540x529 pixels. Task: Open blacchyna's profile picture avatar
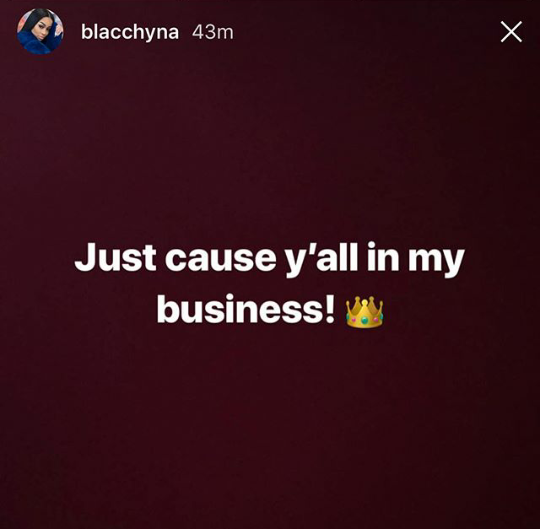coord(40,32)
